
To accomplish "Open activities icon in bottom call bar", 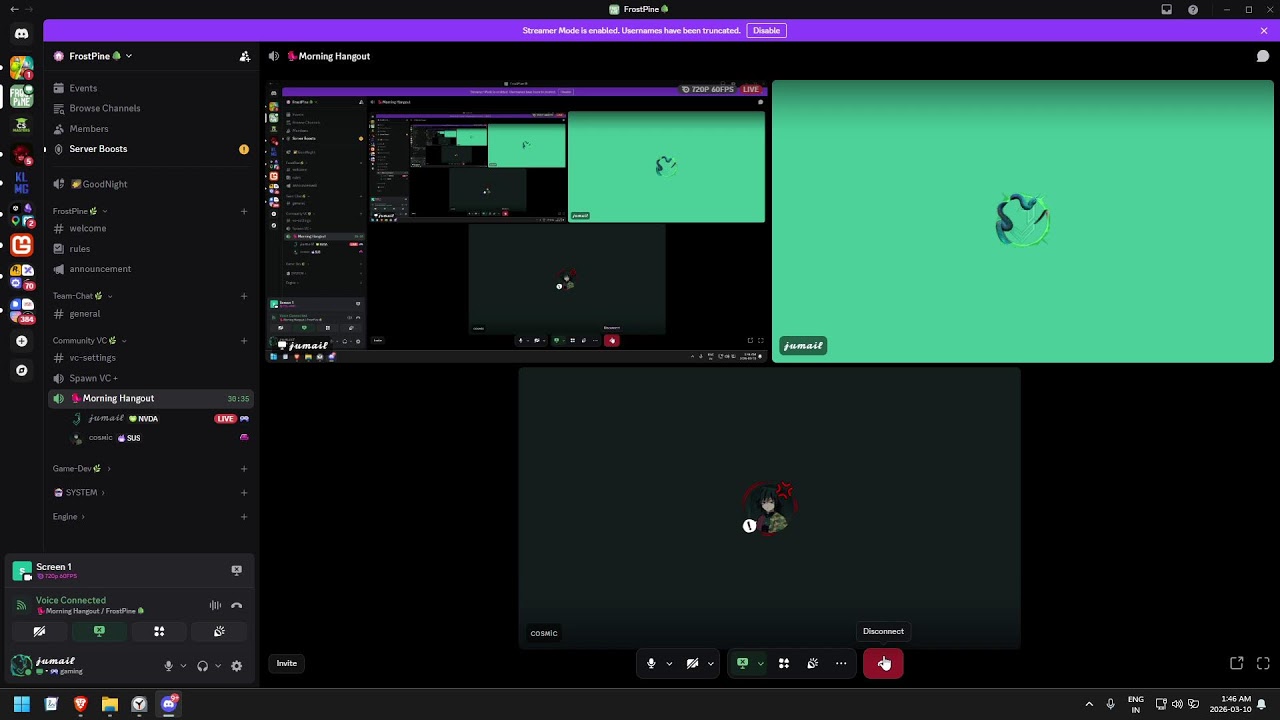I will [784, 663].
